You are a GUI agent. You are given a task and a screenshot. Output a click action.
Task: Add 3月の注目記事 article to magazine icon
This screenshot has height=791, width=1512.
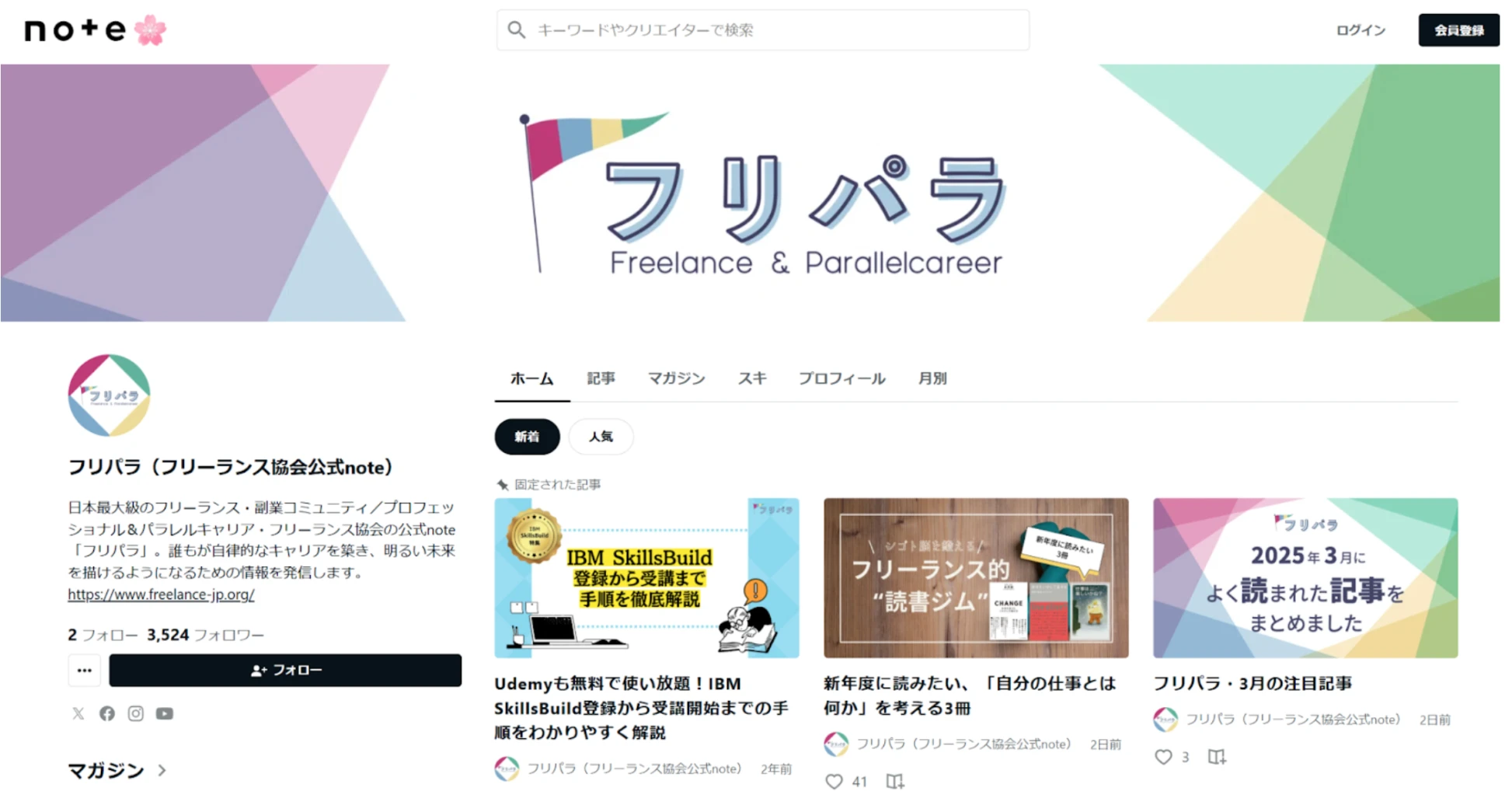[x=1217, y=757]
